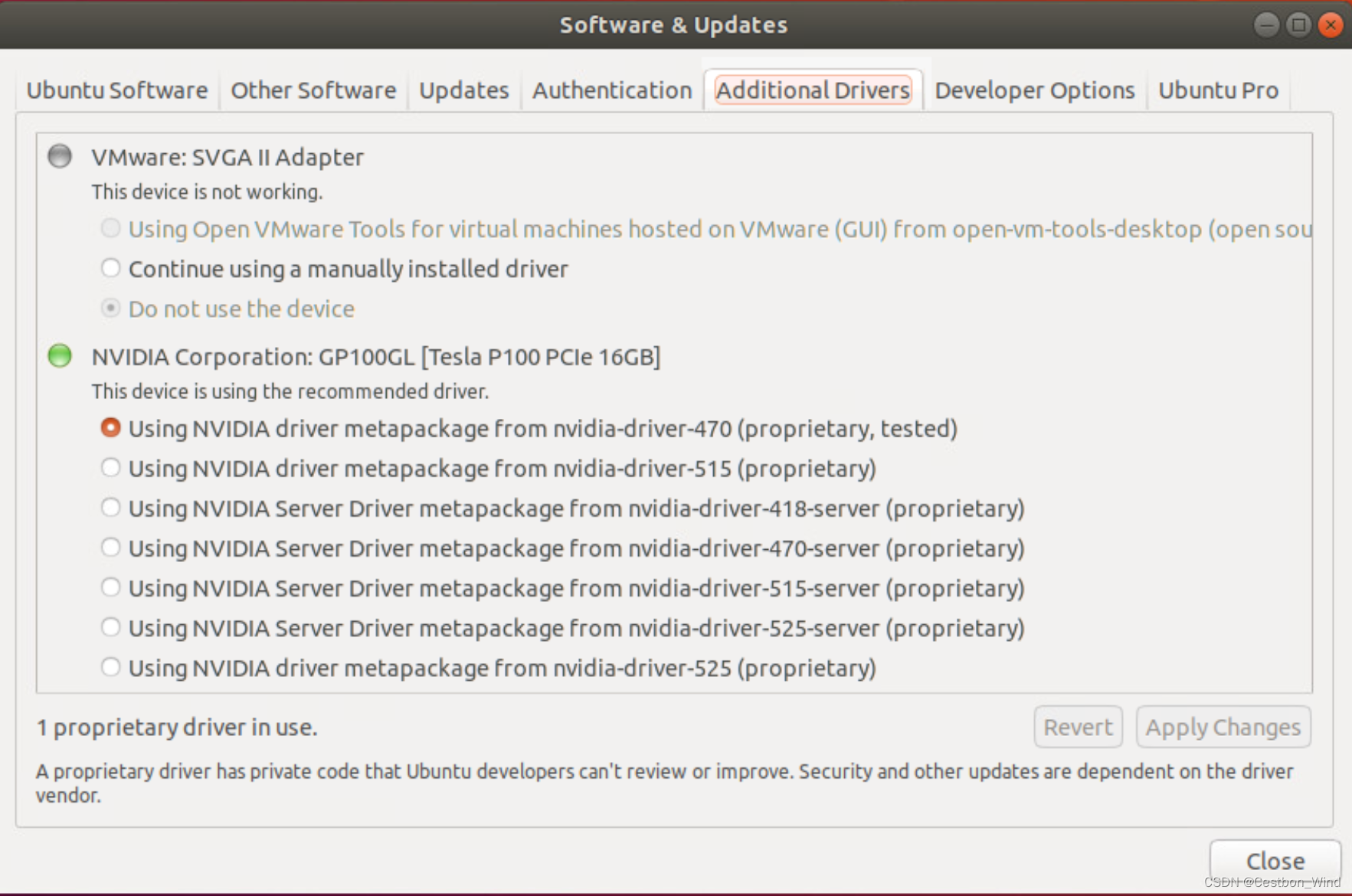Go to the Updates tab
The image size is (1352, 896).
click(x=463, y=90)
